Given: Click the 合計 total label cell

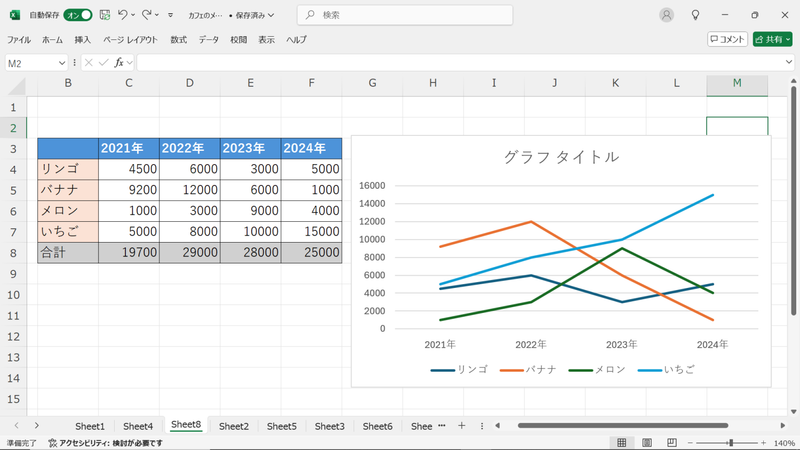Looking at the screenshot, I should [x=68, y=253].
